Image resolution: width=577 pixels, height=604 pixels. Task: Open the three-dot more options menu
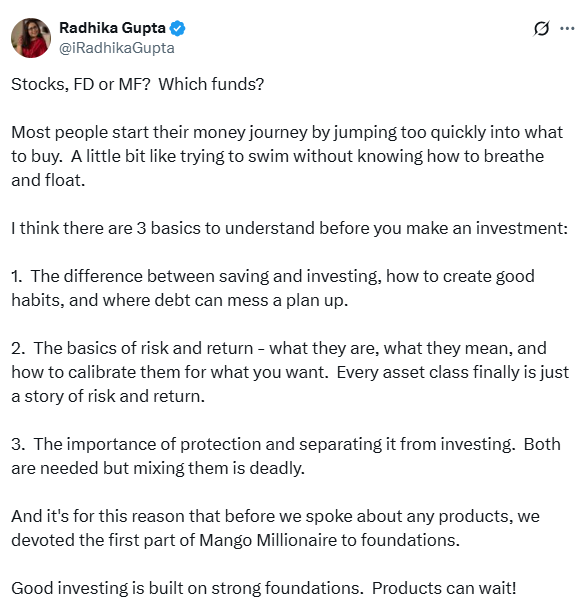(567, 28)
